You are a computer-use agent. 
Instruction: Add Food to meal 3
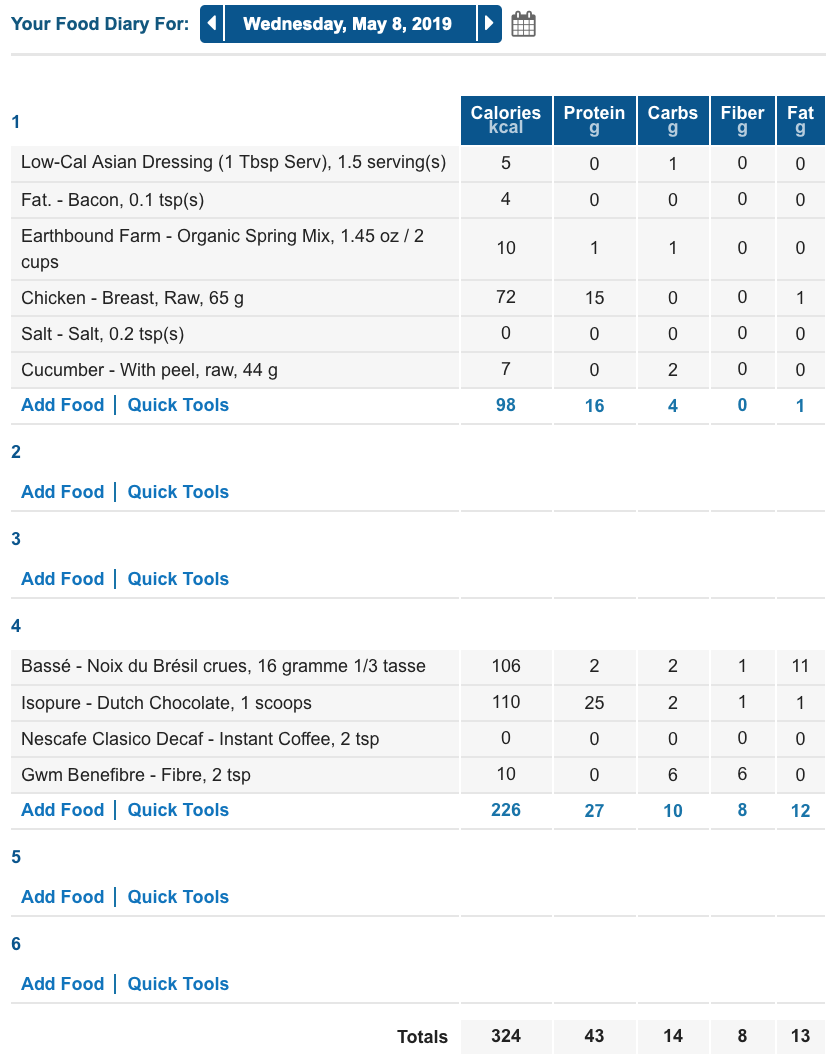pyautogui.click(x=63, y=579)
